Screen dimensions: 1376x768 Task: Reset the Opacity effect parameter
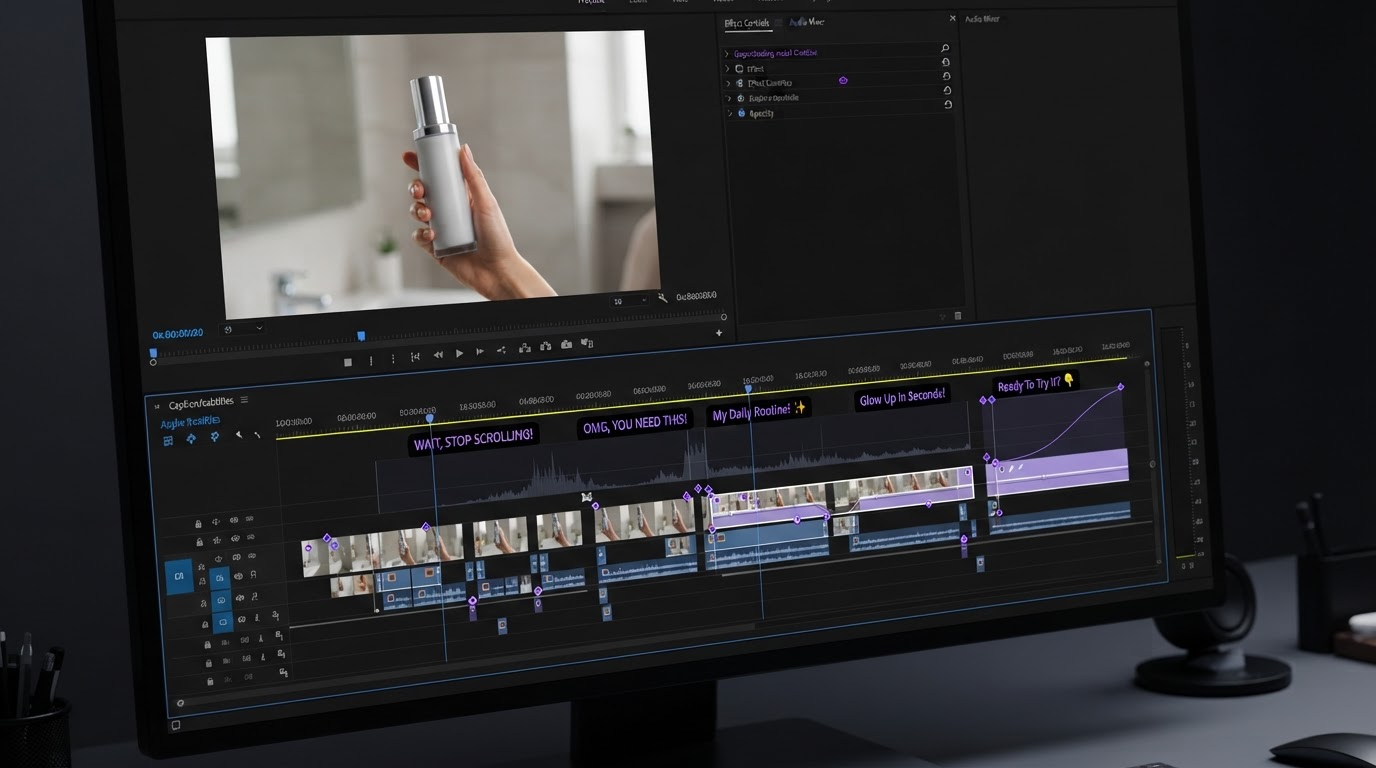pos(948,105)
